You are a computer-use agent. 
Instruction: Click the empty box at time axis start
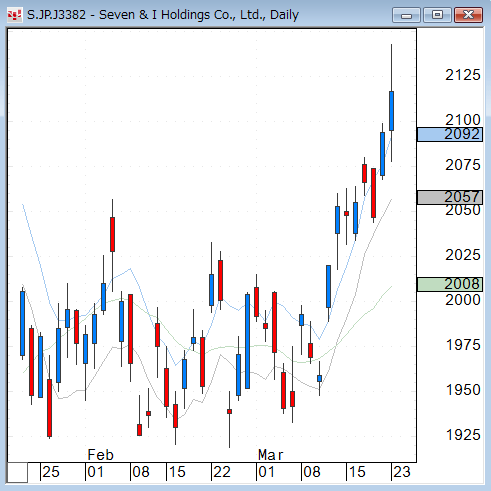pos(17,472)
